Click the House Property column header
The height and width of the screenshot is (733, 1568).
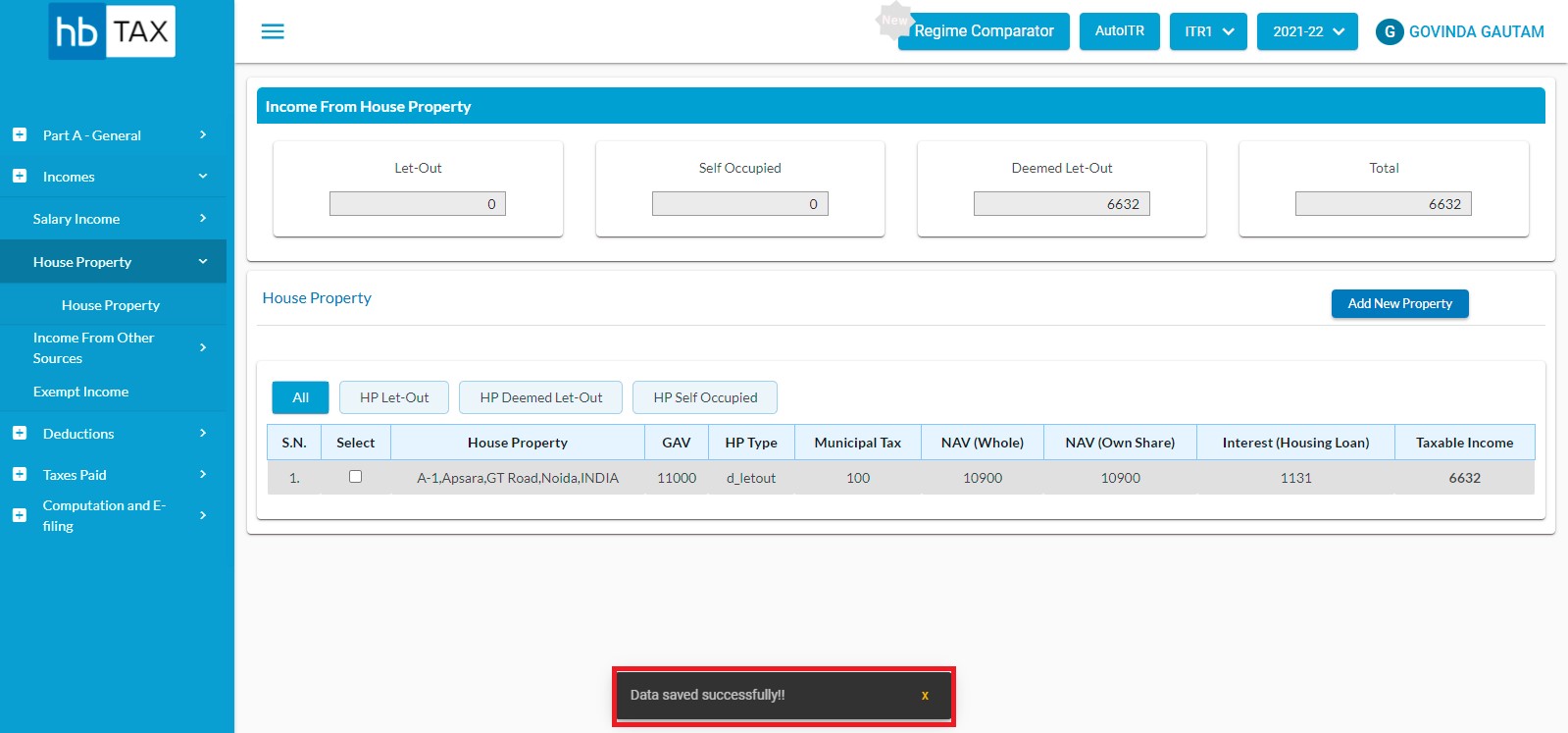pos(518,443)
